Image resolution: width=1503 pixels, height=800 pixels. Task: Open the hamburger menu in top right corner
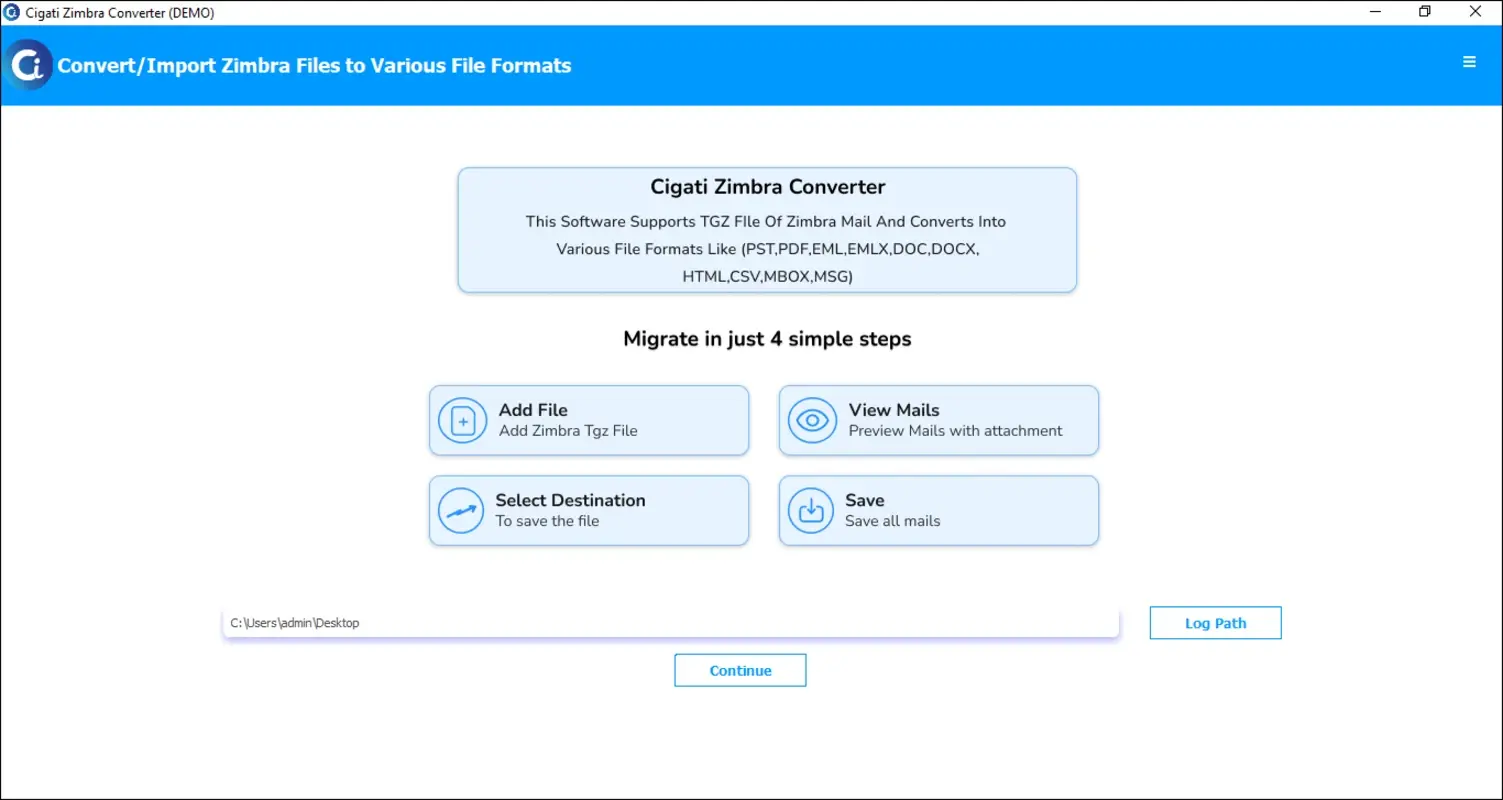[x=1469, y=61]
